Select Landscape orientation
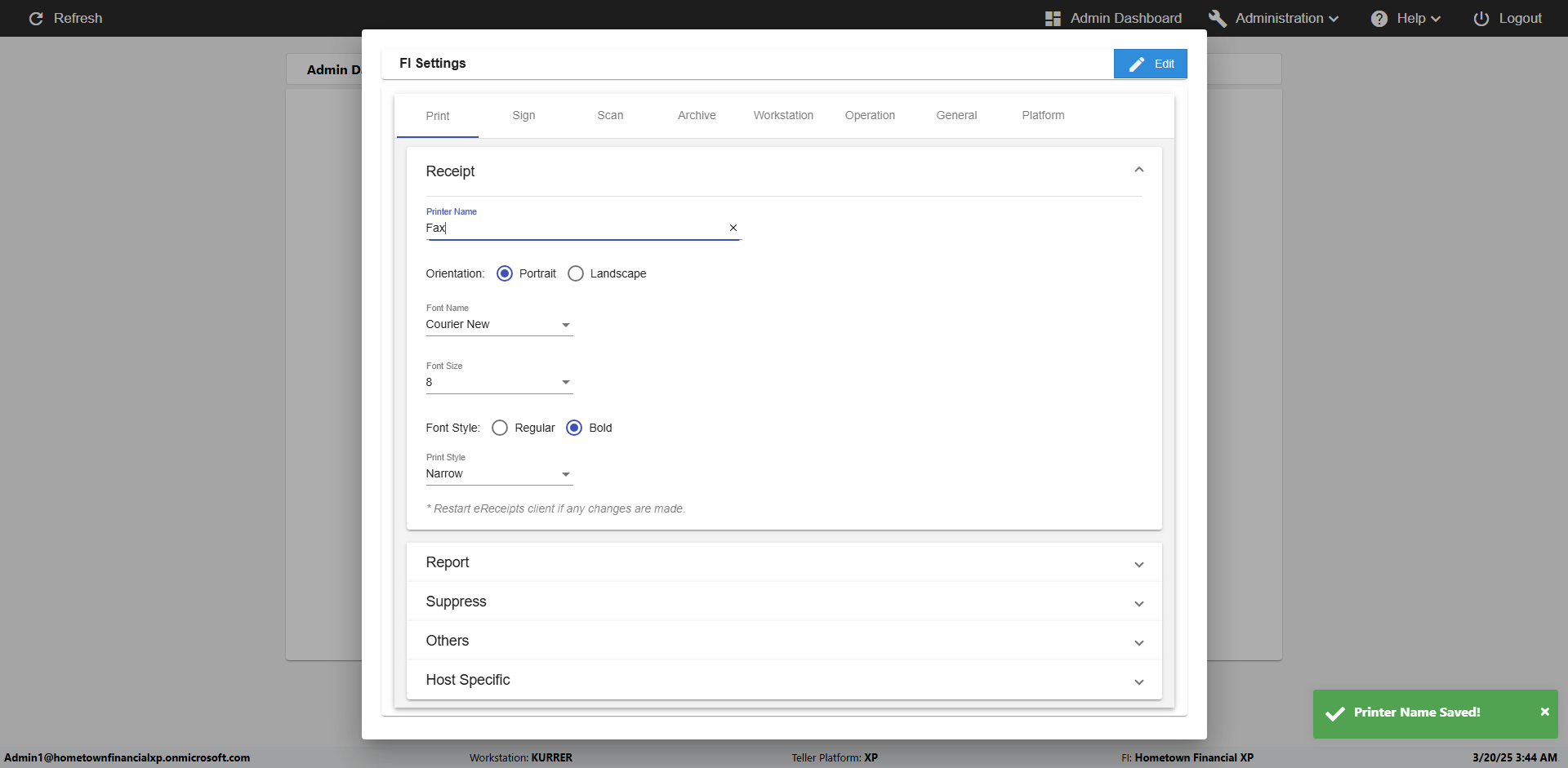Viewport: 1568px width, 768px height. click(x=576, y=273)
